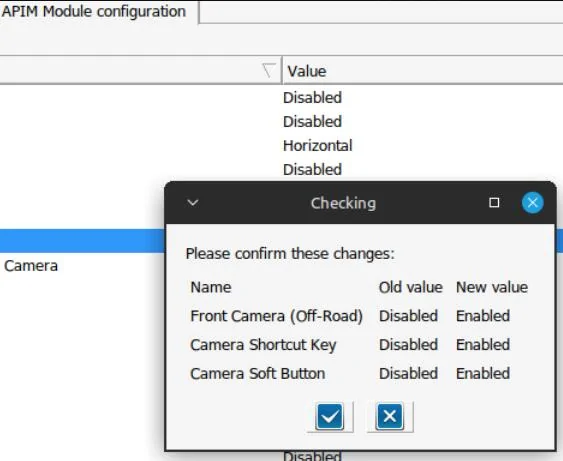Select the highlighted blue row

pos(82,241)
